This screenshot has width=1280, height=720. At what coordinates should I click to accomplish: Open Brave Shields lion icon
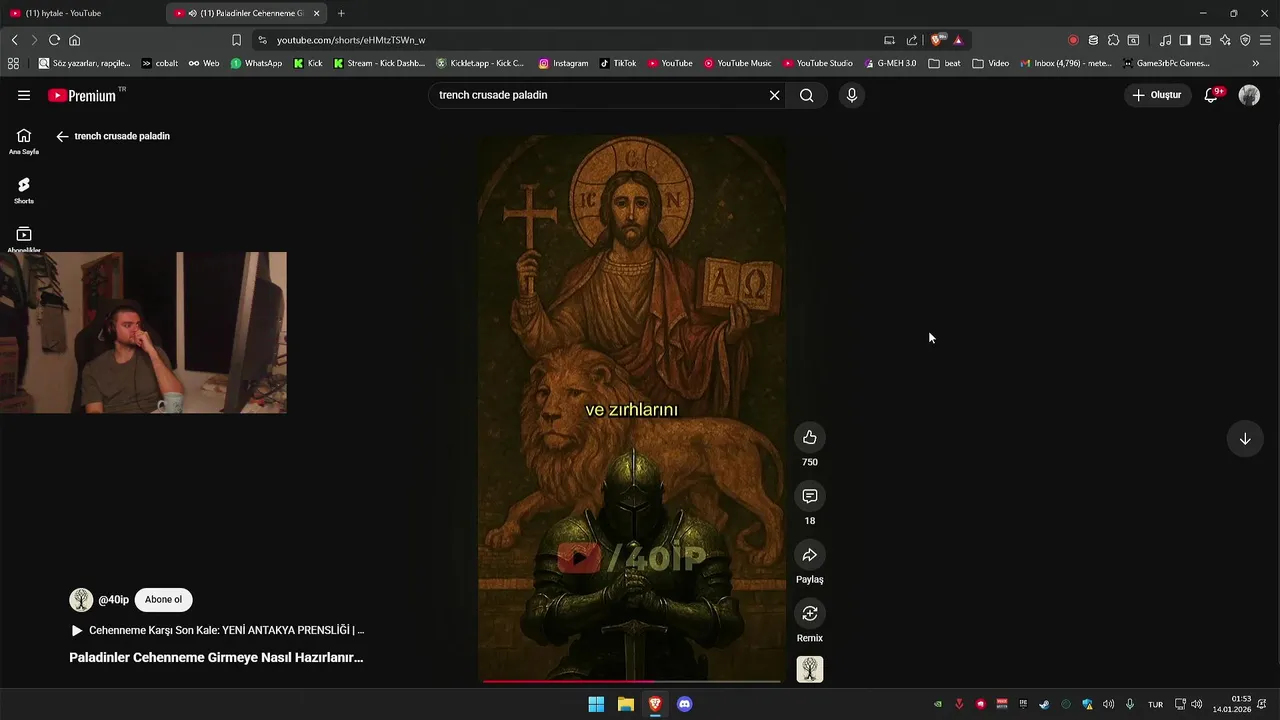click(937, 40)
